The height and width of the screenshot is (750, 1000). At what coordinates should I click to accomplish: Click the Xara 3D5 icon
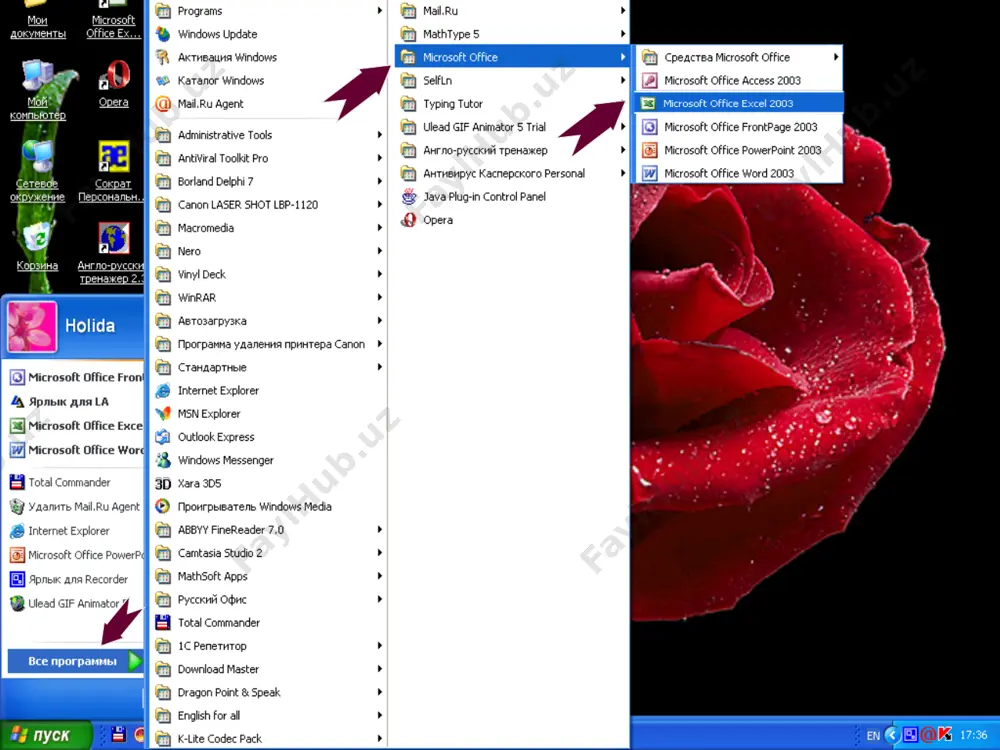click(x=163, y=483)
